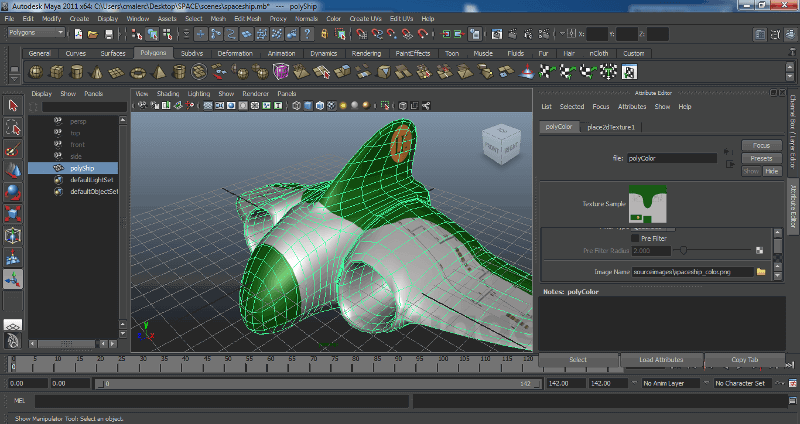Viewport: 800px width, 424px height.
Task: Create a polygon cube from the shelf
Action: coord(58,71)
